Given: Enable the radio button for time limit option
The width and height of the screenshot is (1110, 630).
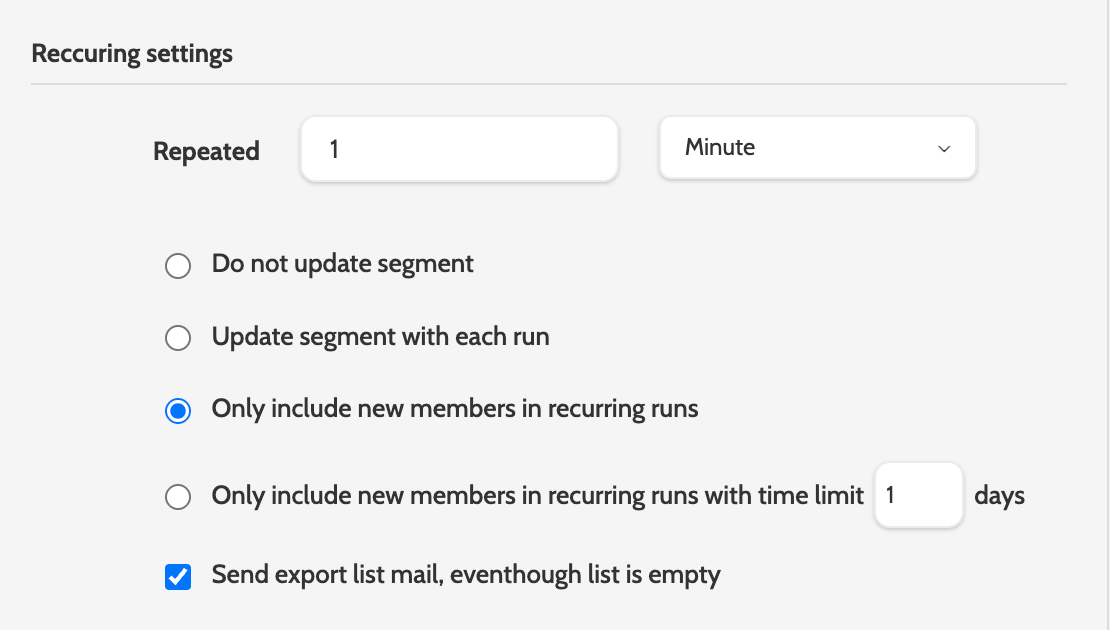Looking at the screenshot, I should tap(178, 497).
